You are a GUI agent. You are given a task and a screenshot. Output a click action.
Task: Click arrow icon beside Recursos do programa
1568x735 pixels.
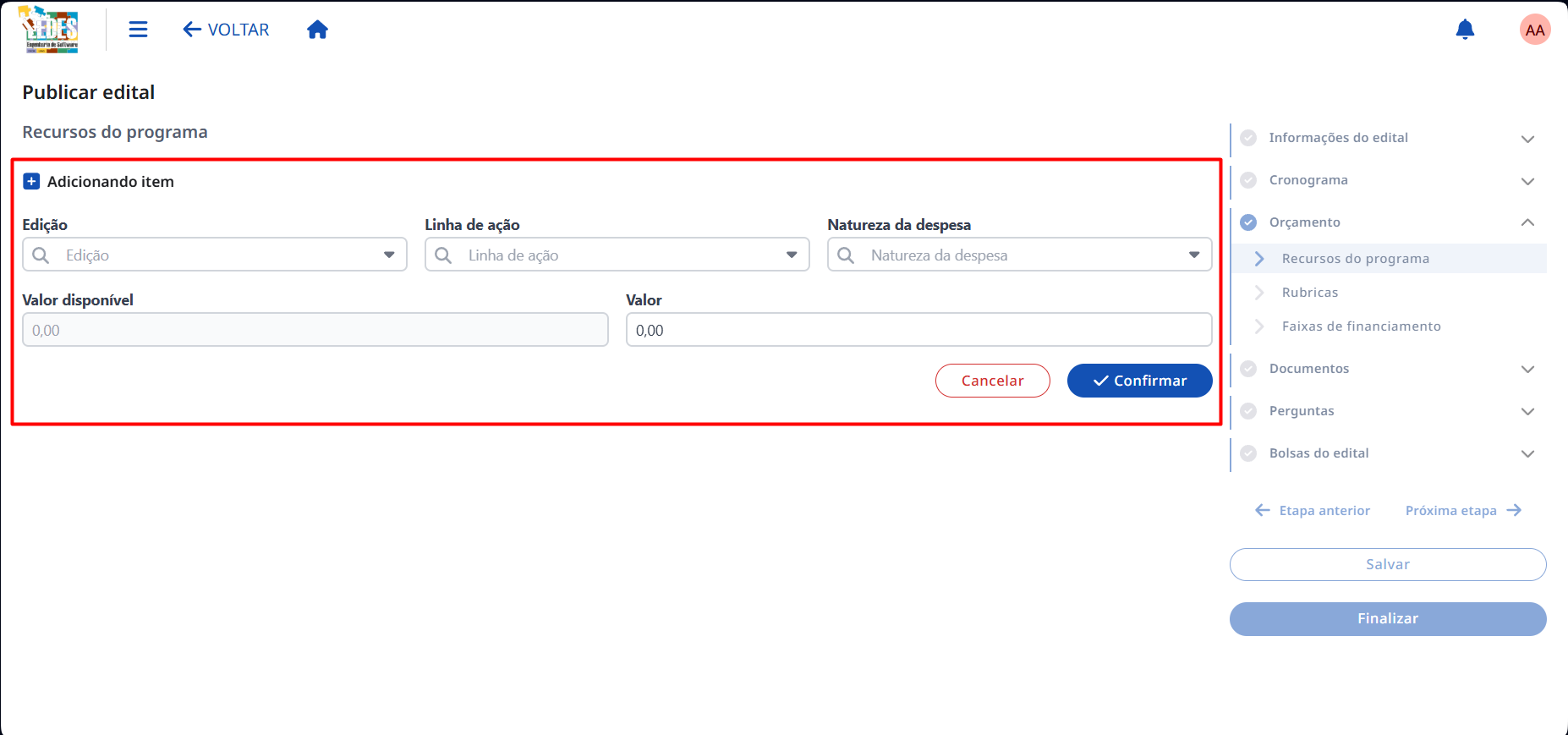pos(1259,259)
